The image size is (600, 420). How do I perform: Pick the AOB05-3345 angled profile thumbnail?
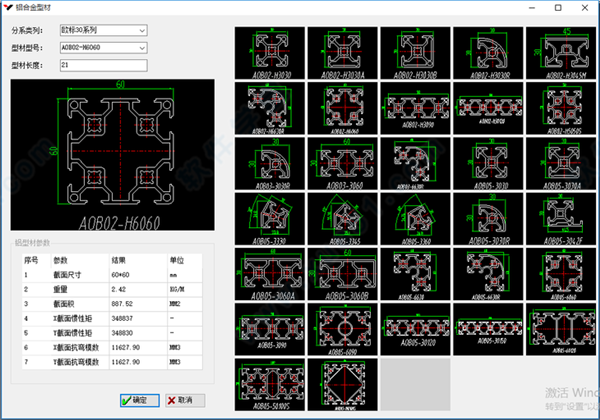click(342, 219)
